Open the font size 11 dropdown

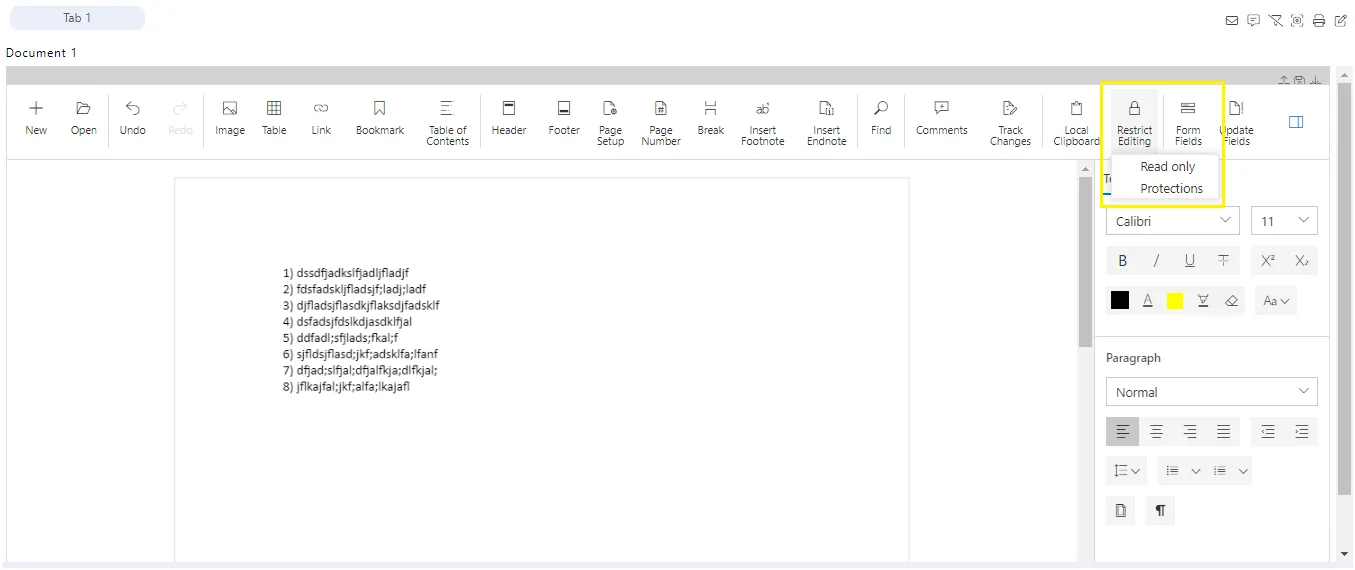[x=1284, y=221]
